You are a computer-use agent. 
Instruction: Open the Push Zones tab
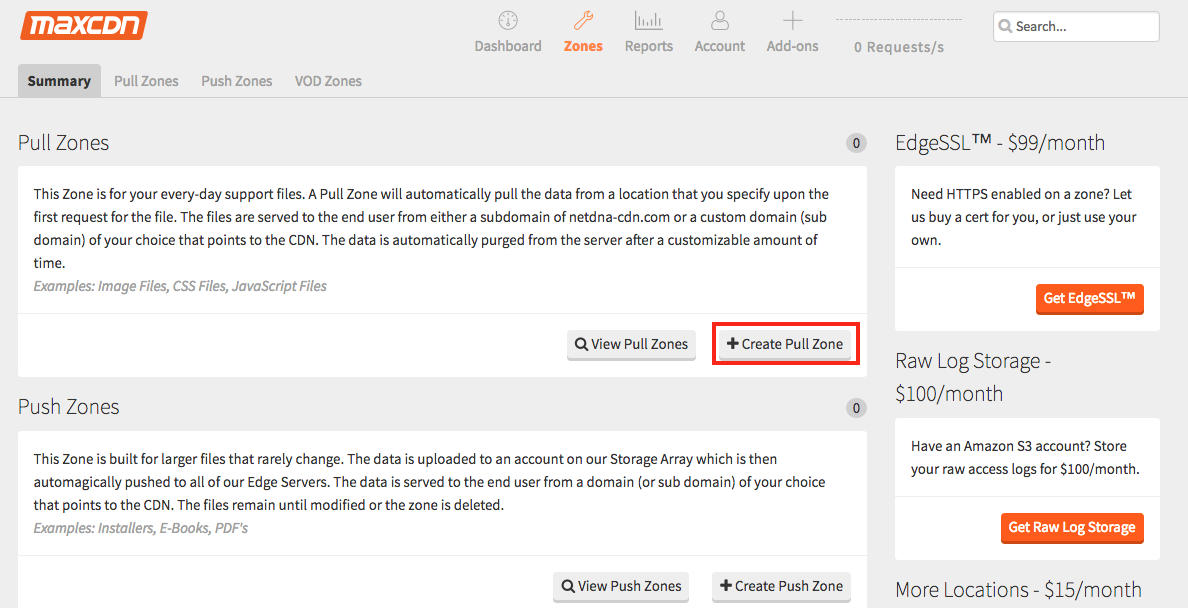coord(237,81)
